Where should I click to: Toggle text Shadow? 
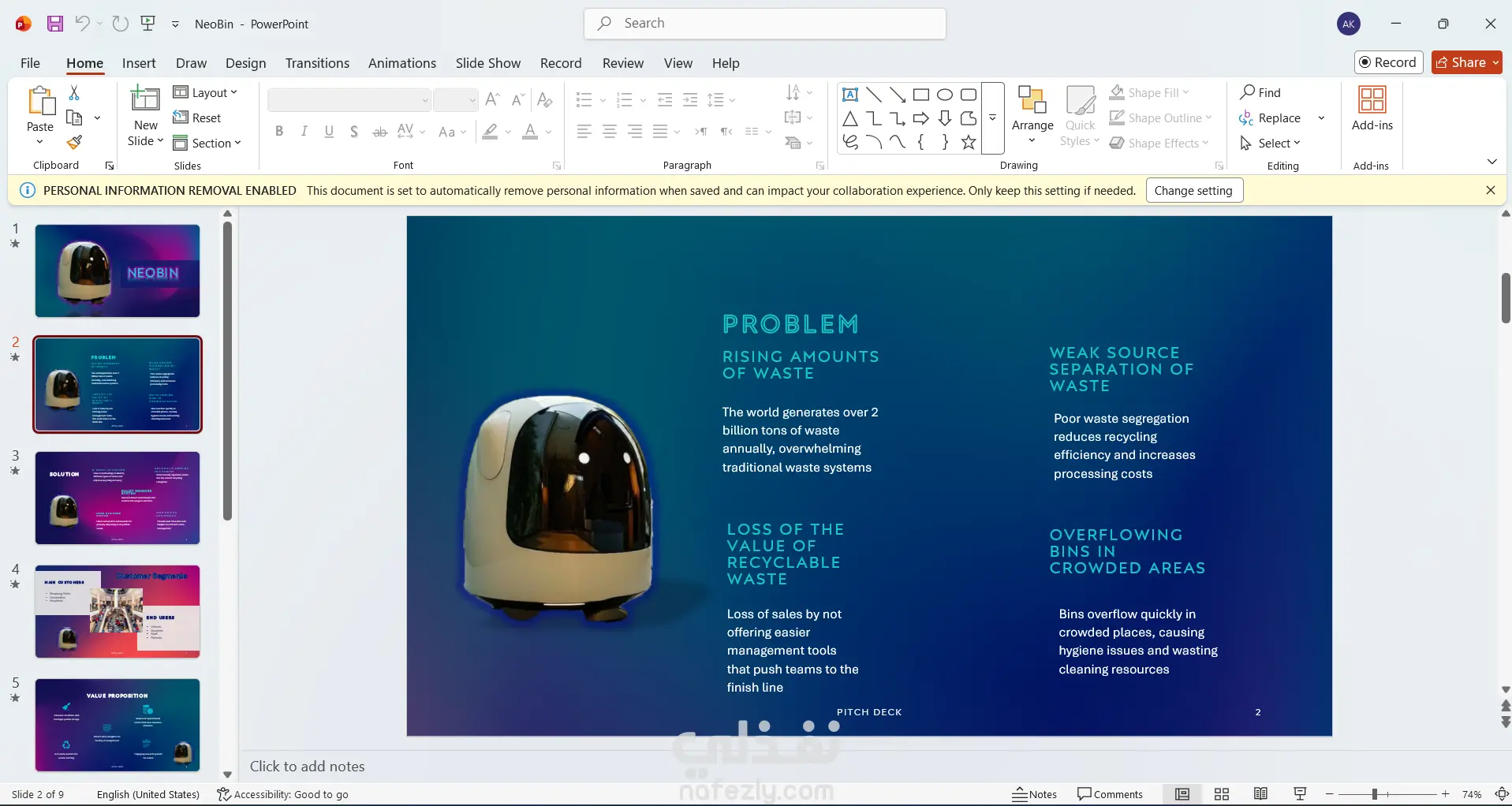[355, 132]
